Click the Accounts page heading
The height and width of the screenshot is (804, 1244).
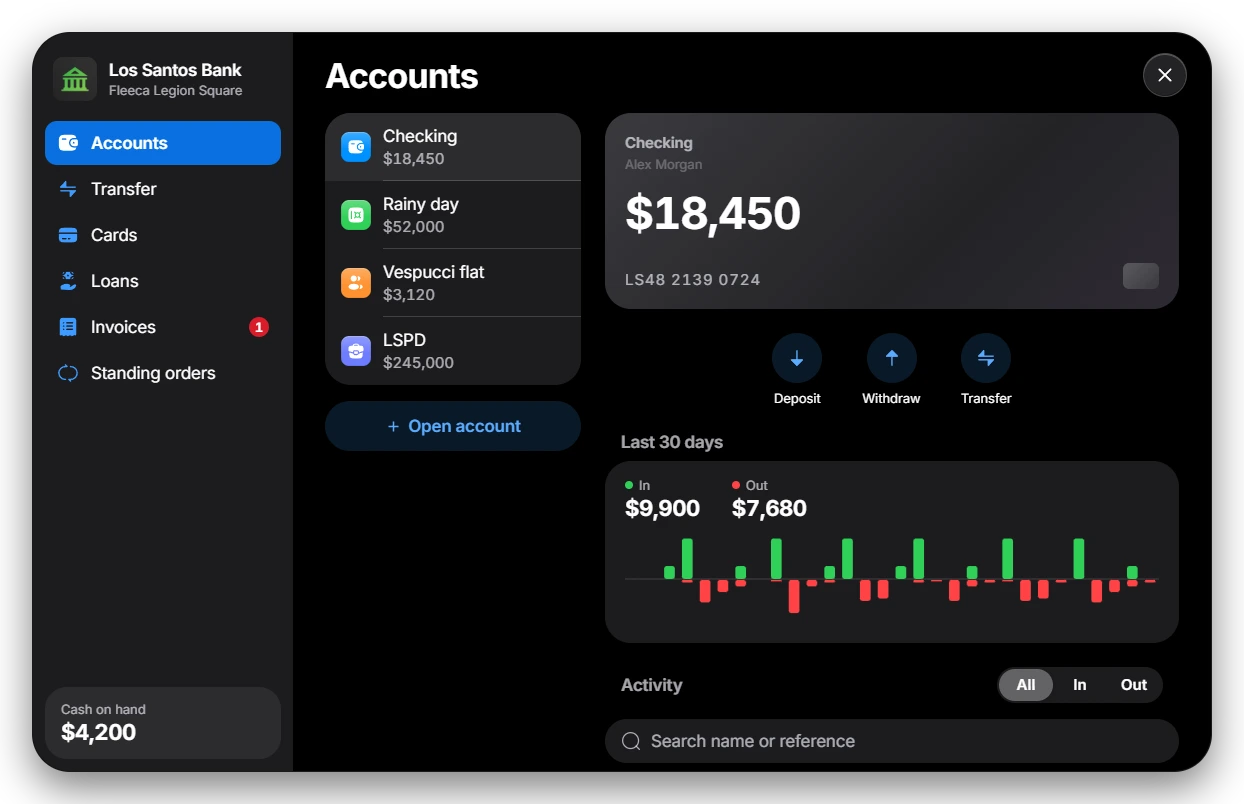click(402, 76)
